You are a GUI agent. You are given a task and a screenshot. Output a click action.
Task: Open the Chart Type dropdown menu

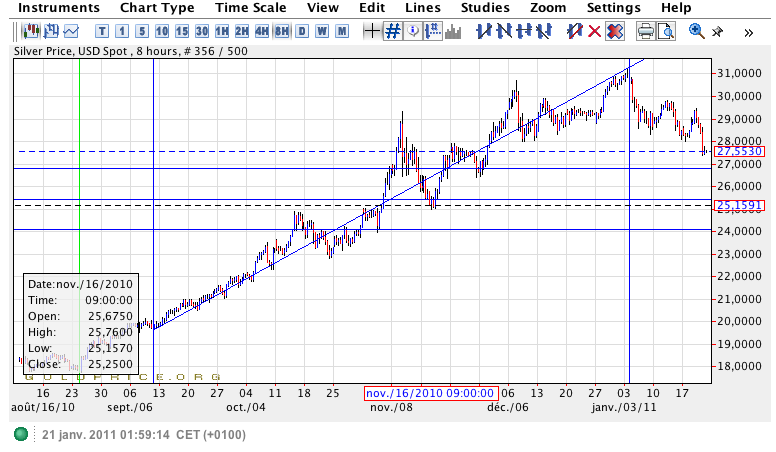coord(157,8)
